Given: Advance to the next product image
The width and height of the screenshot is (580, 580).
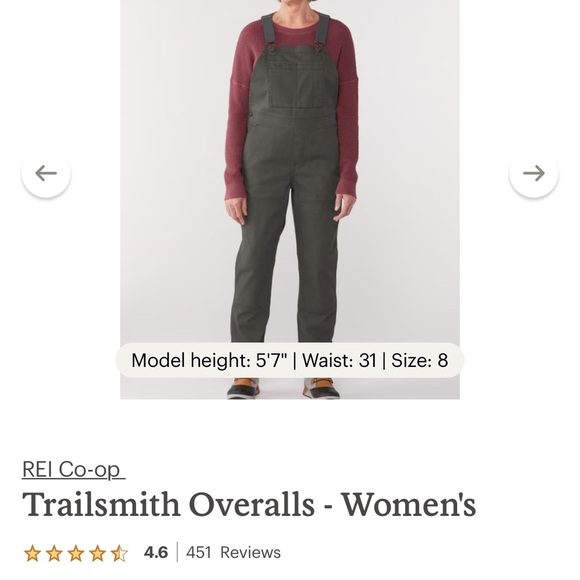Looking at the screenshot, I should [x=534, y=173].
